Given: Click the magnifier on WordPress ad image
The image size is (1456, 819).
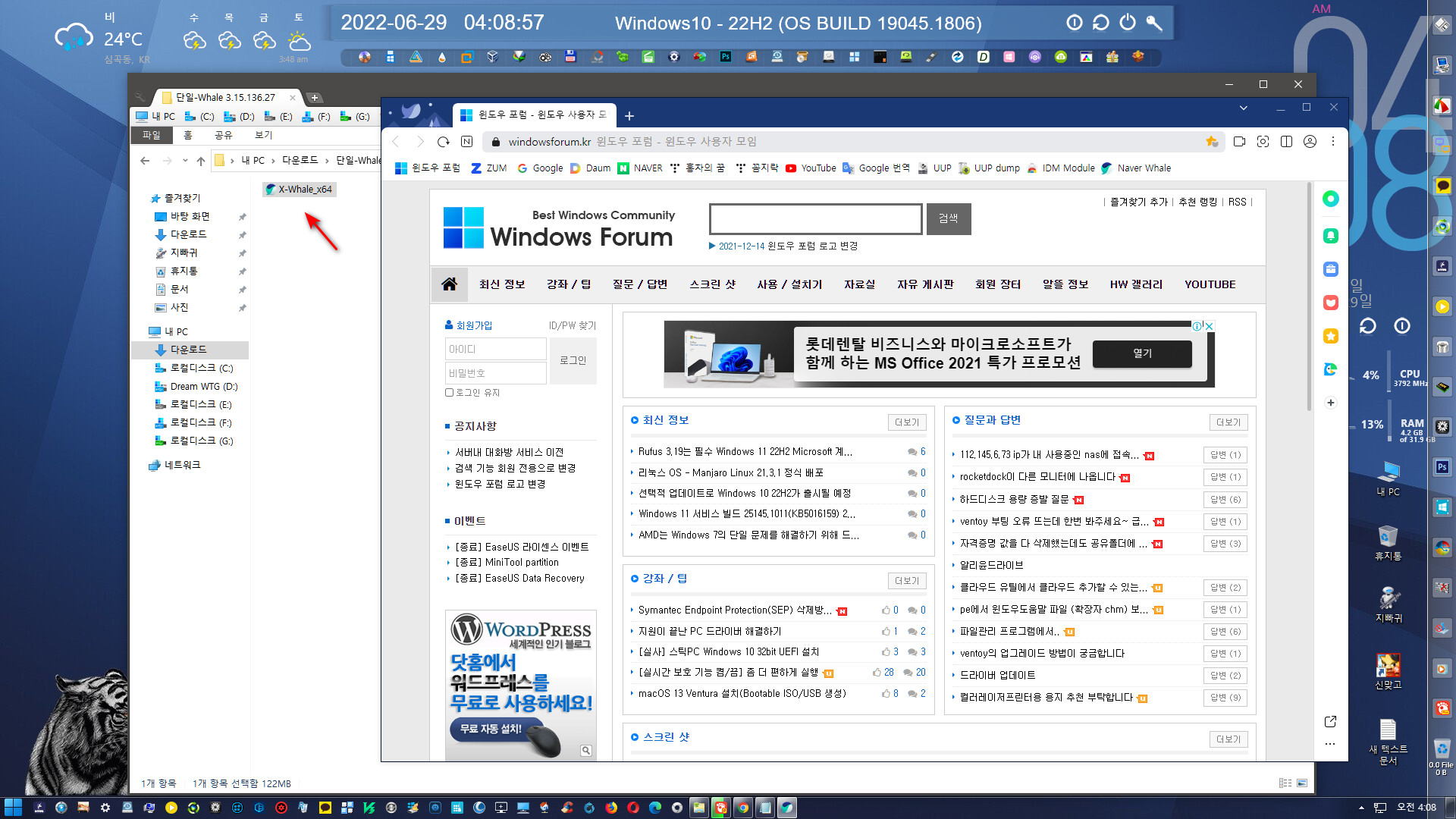Looking at the screenshot, I should (586, 751).
